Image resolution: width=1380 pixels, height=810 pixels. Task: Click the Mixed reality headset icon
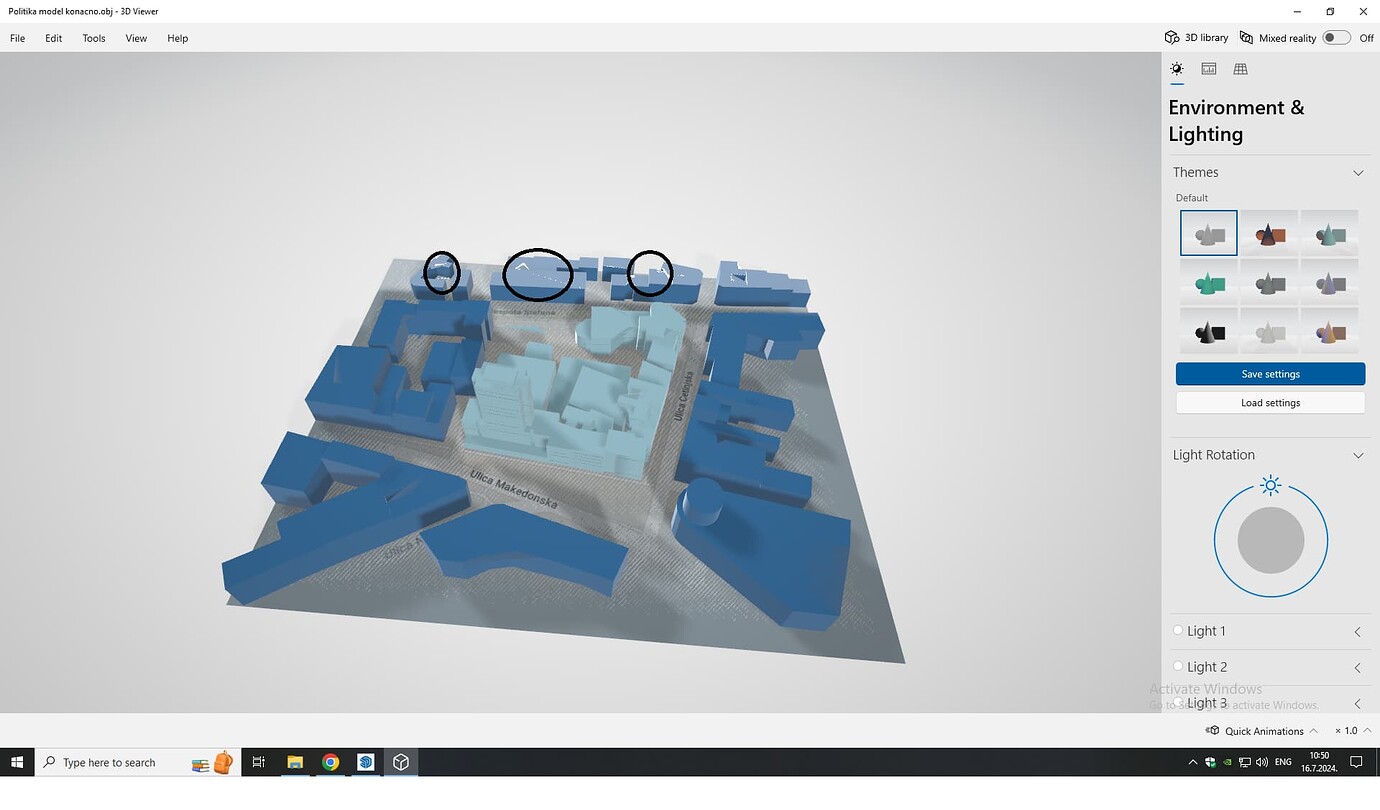click(1246, 37)
